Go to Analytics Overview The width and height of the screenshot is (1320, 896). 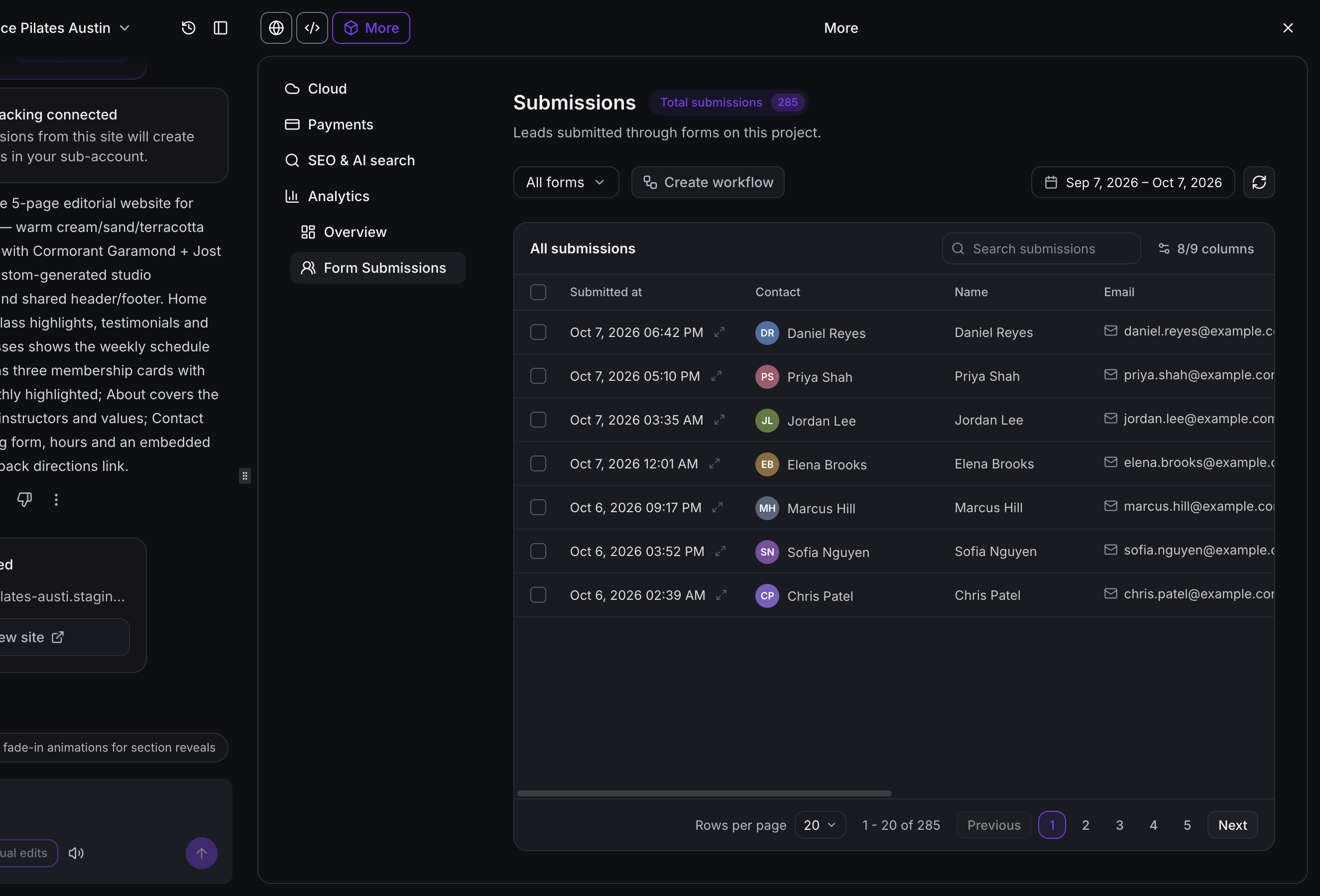(344, 231)
